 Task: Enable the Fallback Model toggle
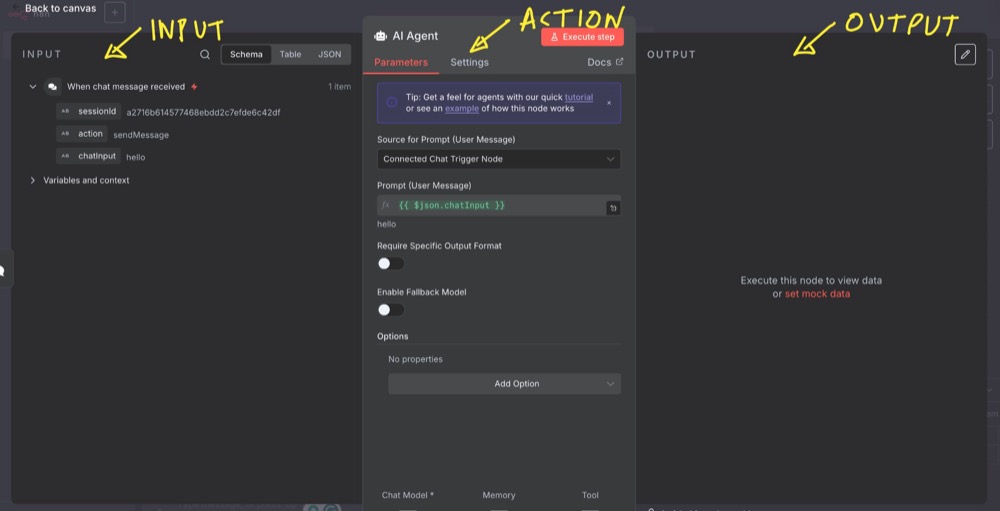pyautogui.click(x=390, y=310)
